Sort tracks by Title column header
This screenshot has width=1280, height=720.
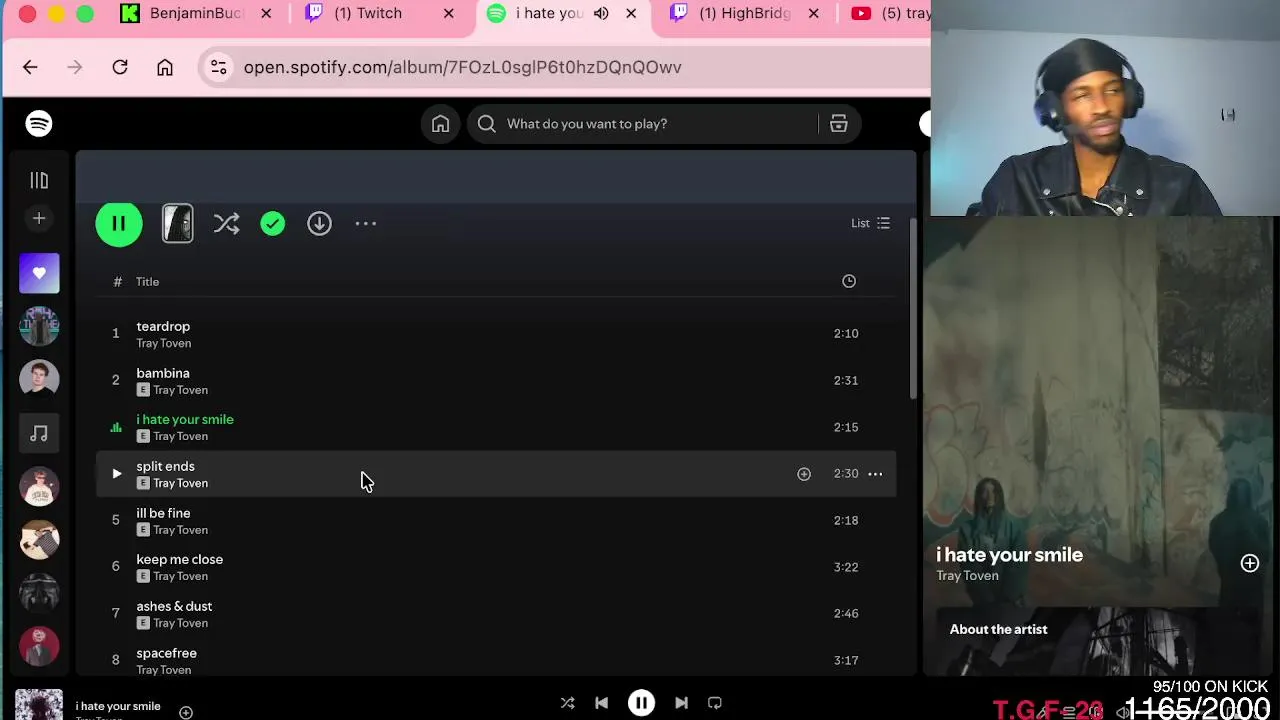pos(148,281)
